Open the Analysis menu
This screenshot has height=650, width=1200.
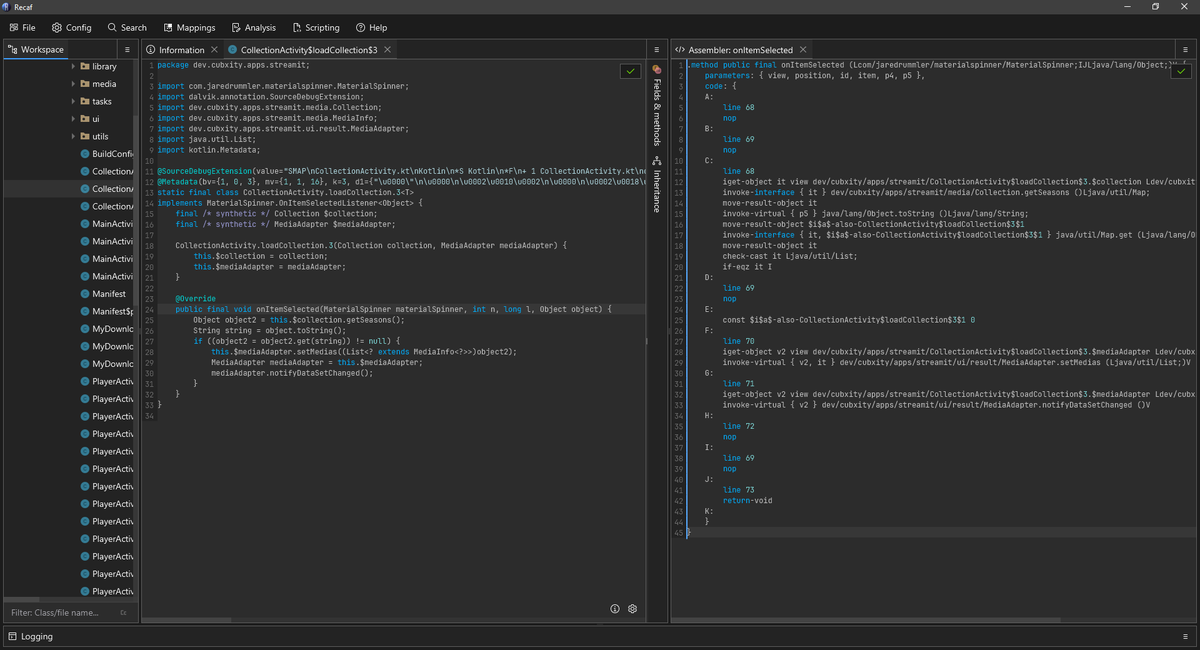(x=254, y=28)
